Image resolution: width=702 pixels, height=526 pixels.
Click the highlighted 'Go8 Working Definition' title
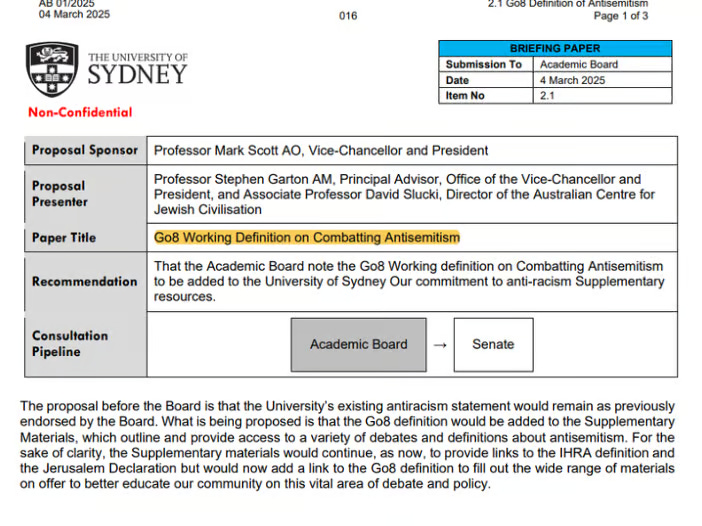click(307, 237)
